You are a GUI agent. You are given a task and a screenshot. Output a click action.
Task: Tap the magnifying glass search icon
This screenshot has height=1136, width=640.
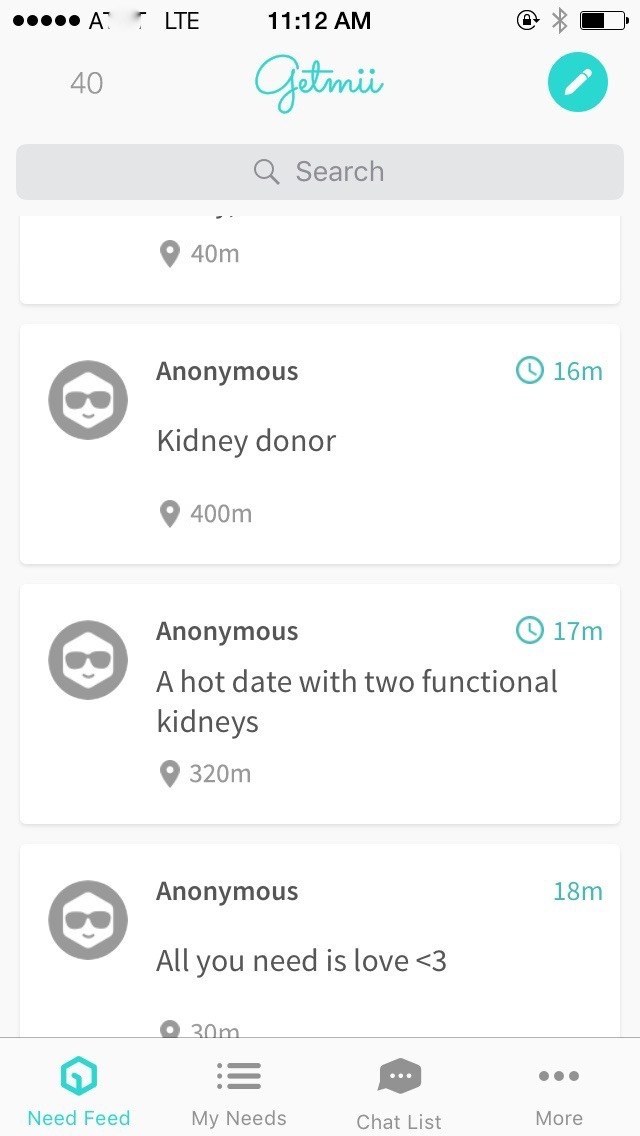267,172
